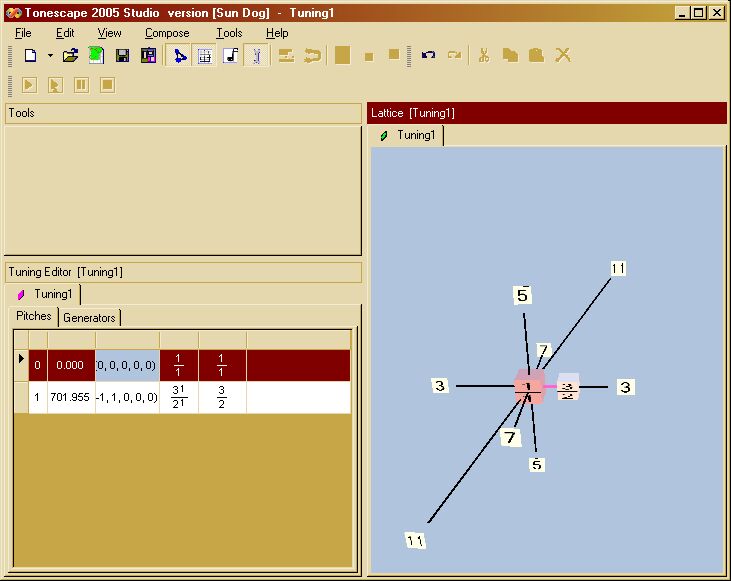Click the Undo arrow icon
The height and width of the screenshot is (581, 731).
pos(428,55)
